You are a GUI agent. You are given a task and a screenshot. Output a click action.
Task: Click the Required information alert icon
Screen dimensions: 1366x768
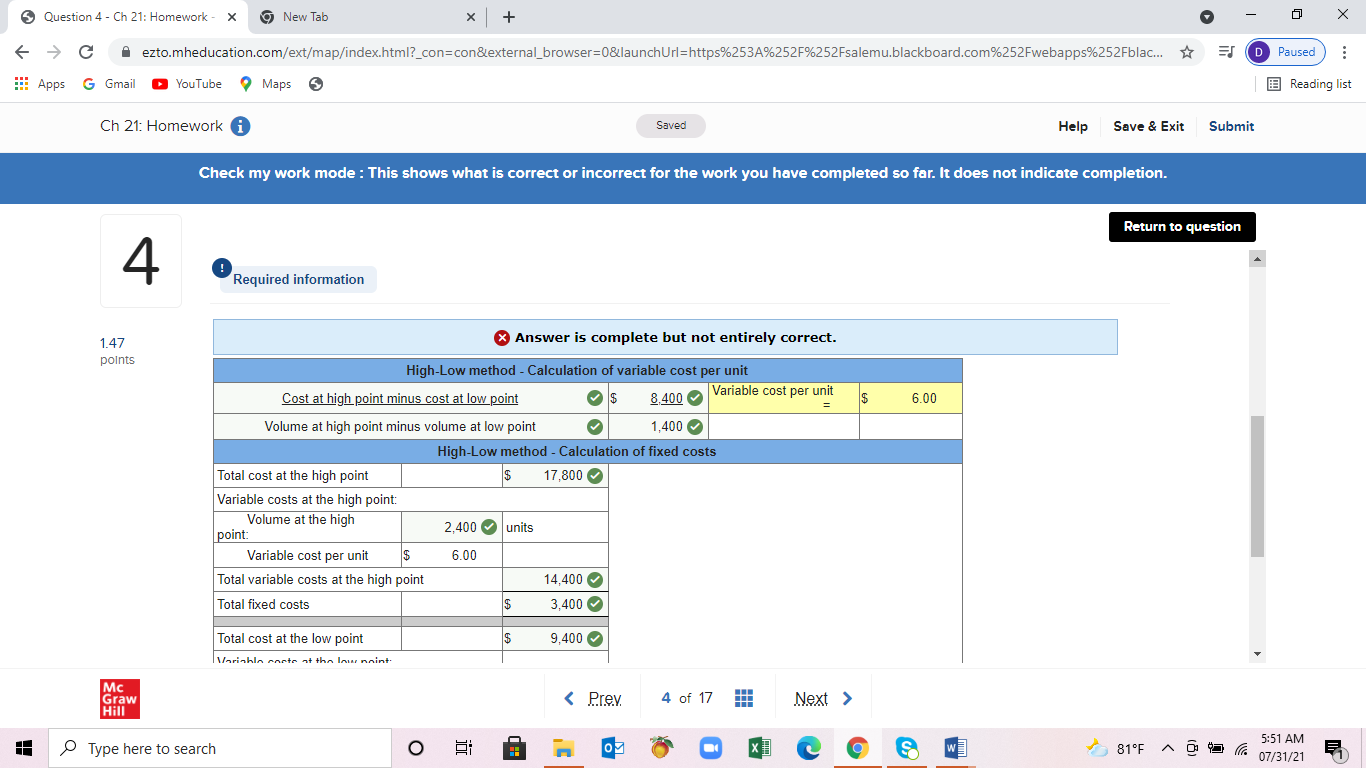[x=220, y=268]
